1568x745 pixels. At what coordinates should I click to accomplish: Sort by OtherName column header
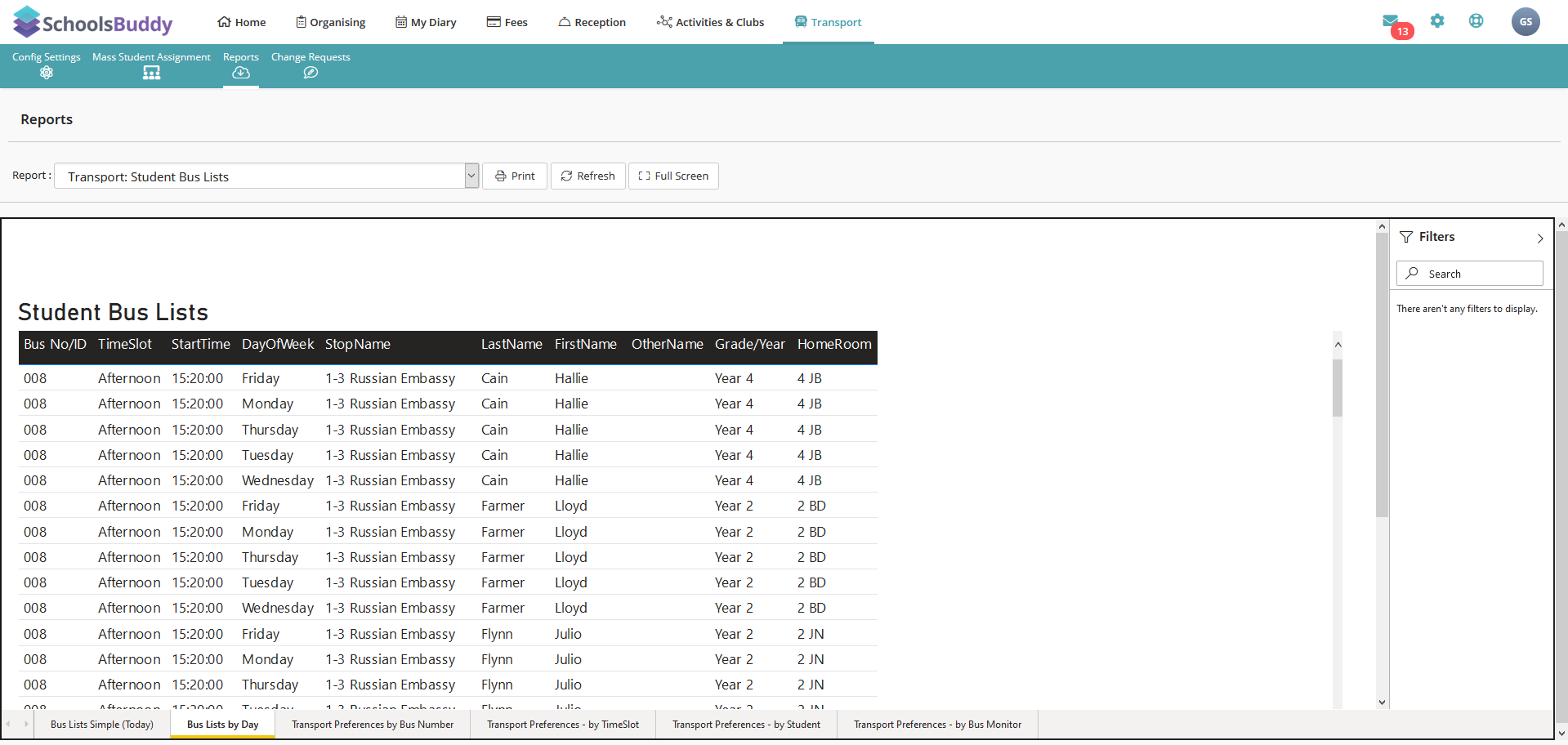(x=668, y=345)
